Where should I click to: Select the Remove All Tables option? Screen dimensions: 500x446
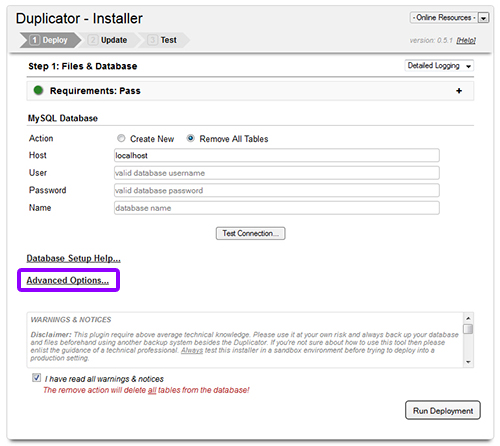click(x=190, y=138)
